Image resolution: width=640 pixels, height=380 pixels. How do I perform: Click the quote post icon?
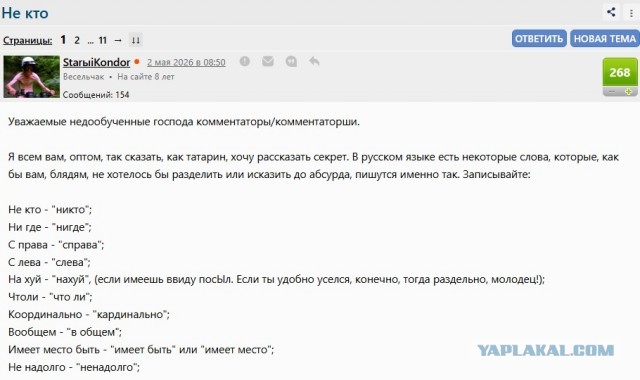[291, 61]
